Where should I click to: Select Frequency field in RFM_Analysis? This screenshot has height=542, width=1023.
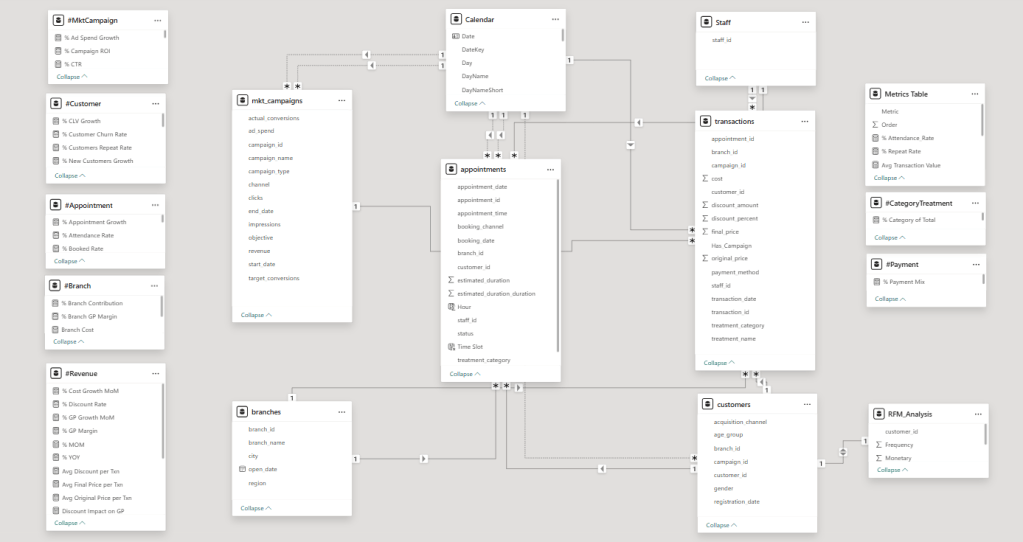click(898, 444)
